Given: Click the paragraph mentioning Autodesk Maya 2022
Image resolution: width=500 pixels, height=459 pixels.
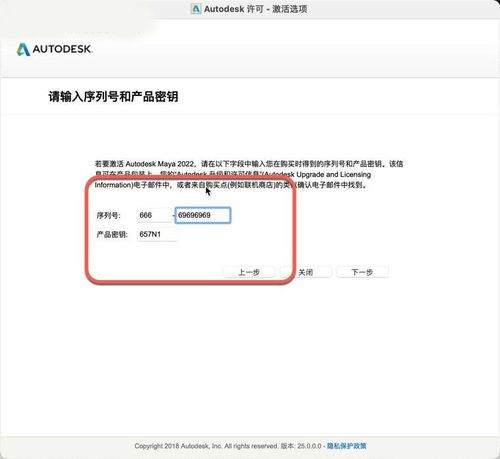Looking at the screenshot, I should (x=249, y=174).
